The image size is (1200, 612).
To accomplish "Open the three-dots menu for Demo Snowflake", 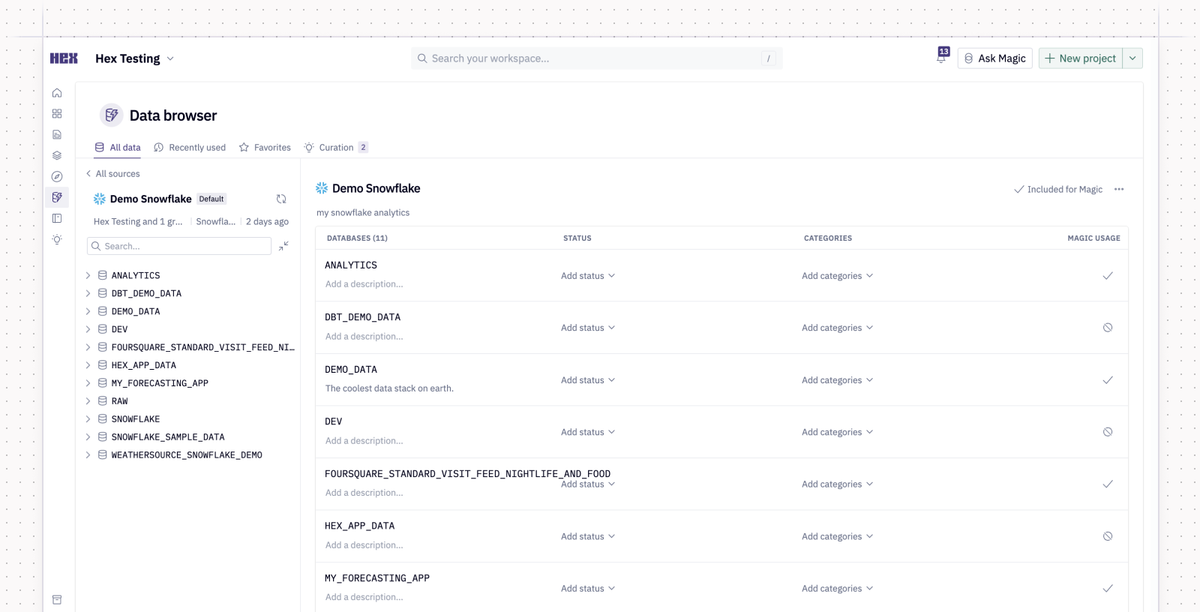I will (1119, 189).
